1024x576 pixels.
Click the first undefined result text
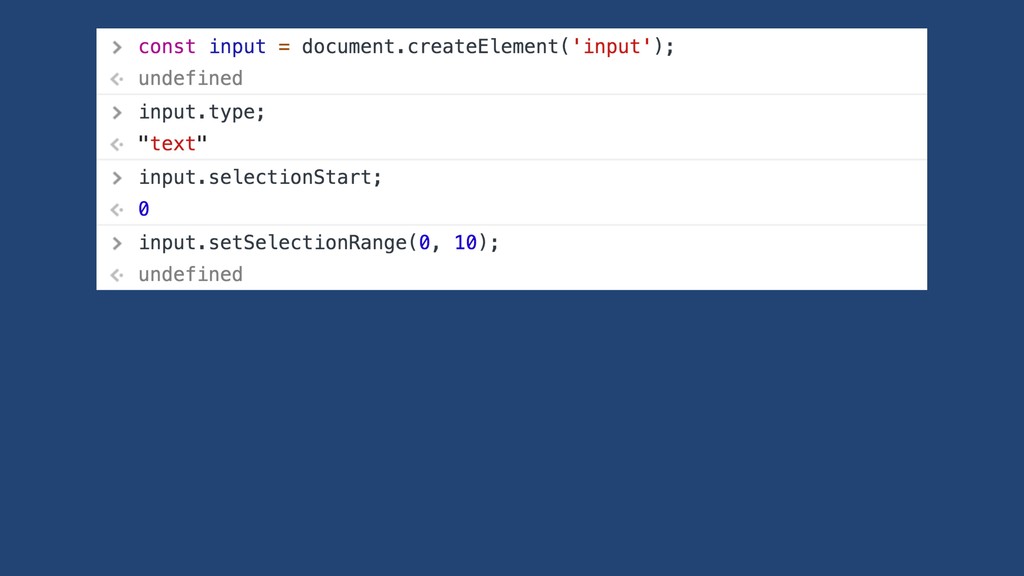click(x=191, y=78)
